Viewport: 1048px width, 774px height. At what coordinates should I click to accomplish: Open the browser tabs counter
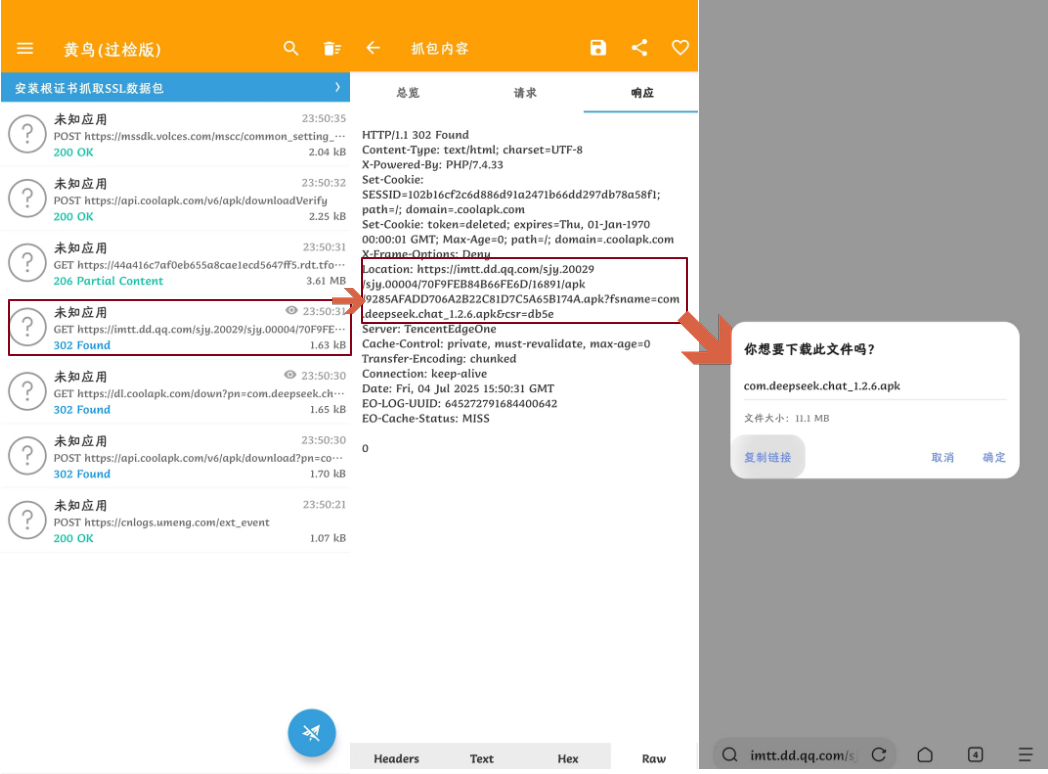click(975, 755)
